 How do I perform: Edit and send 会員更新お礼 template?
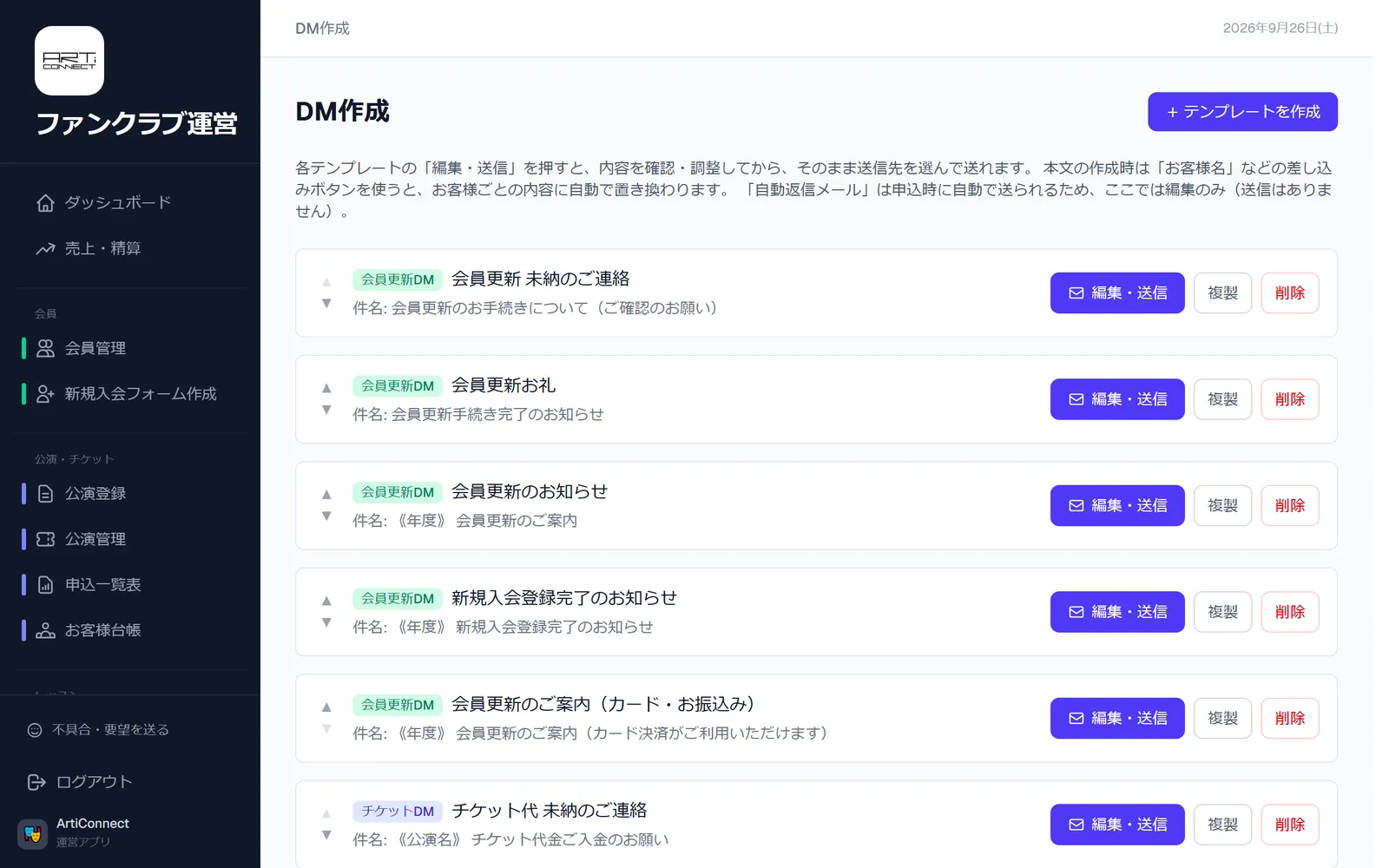(x=1117, y=399)
